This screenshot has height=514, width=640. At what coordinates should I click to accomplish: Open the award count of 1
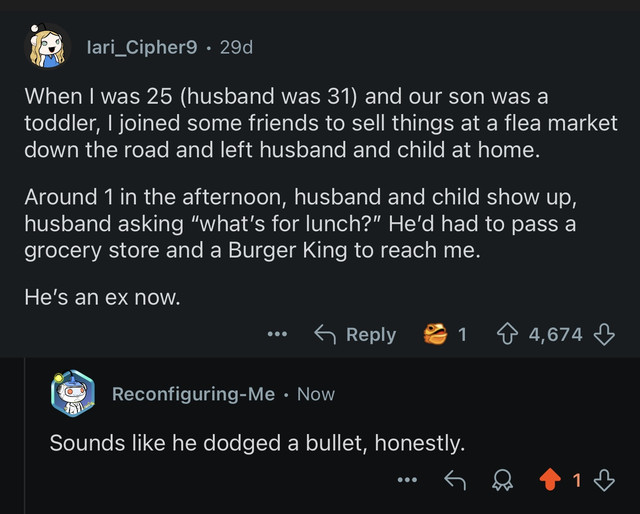[462, 334]
